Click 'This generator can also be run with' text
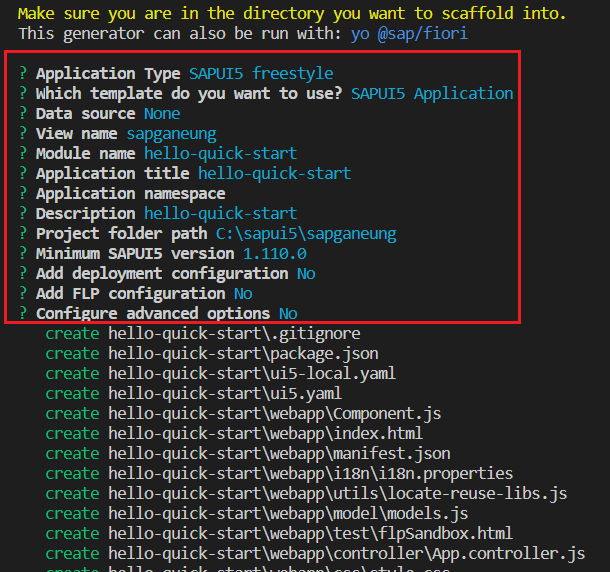This screenshot has width=610, height=572. click(180, 34)
